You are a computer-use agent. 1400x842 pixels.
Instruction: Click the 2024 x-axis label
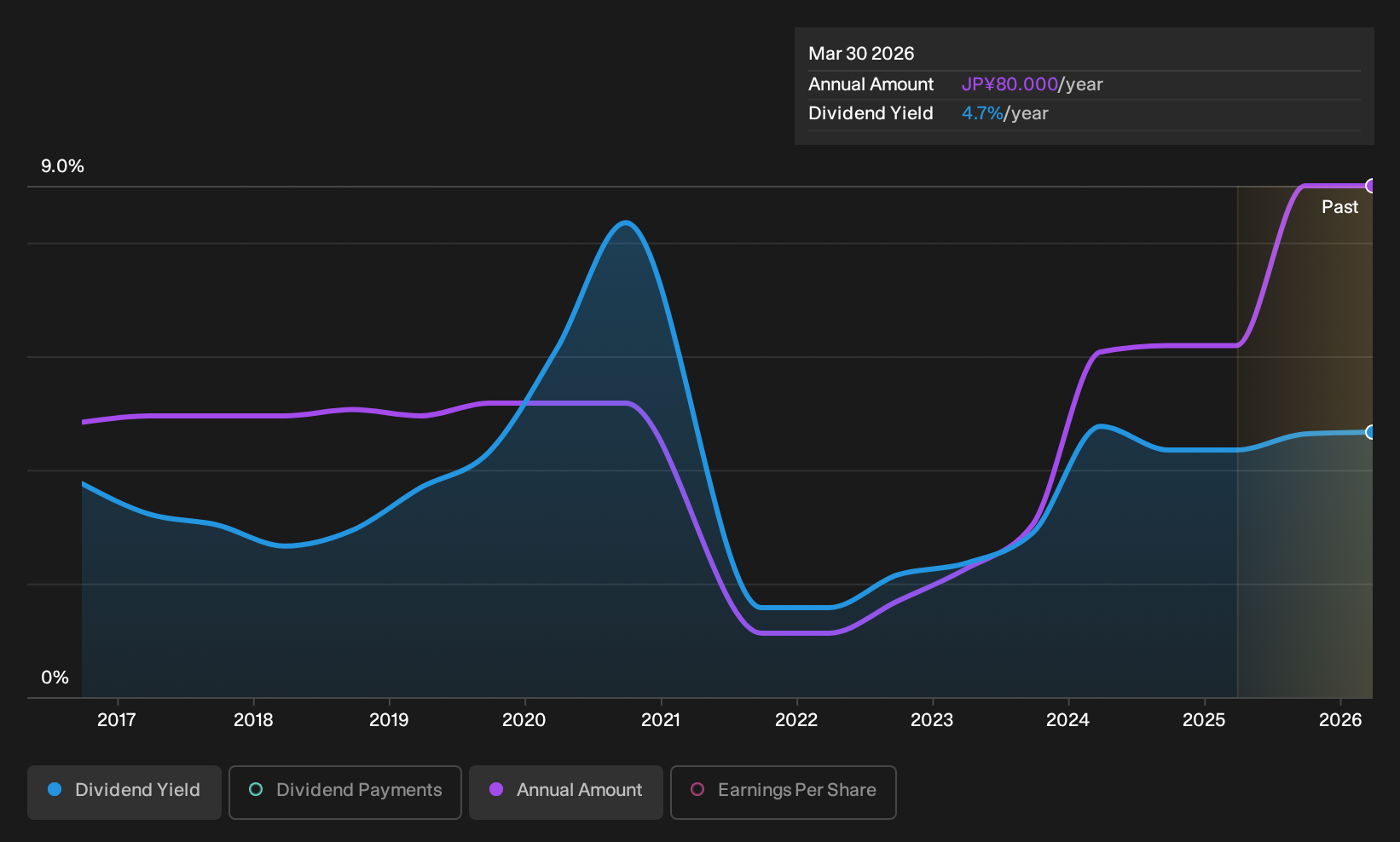[1067, 720]
